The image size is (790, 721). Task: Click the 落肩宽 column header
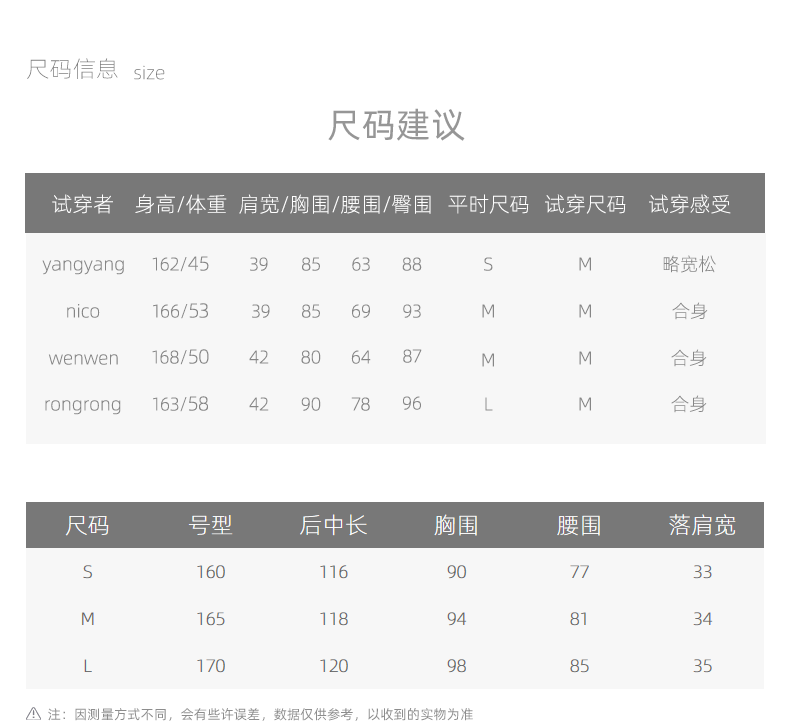pos(702,525)
